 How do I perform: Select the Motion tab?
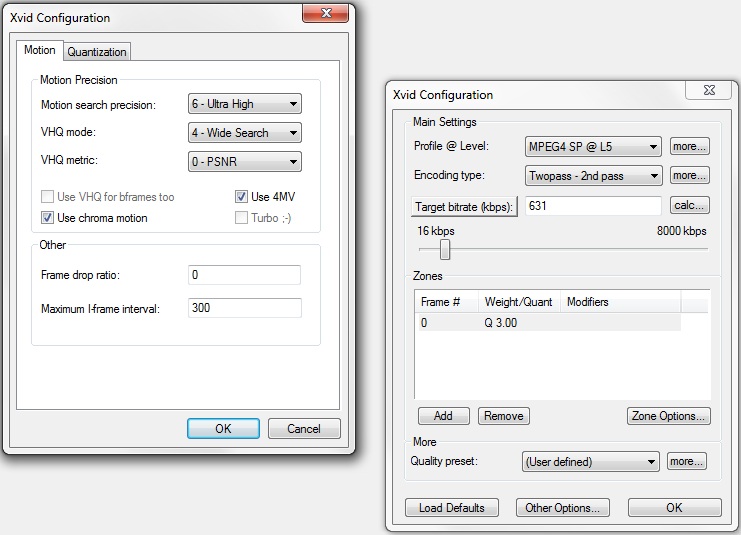40,50
